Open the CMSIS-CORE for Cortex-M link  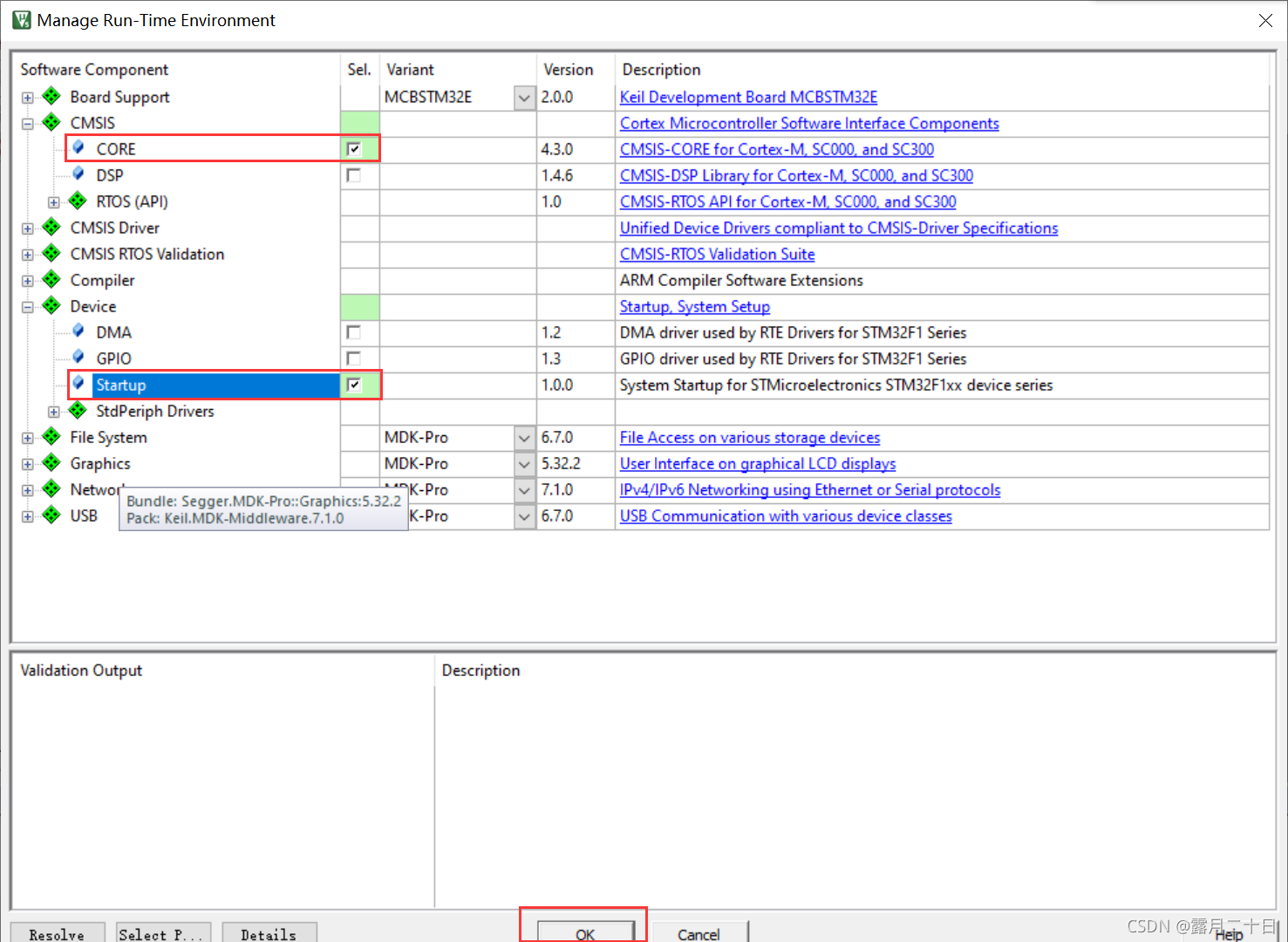tap(777, 149)
